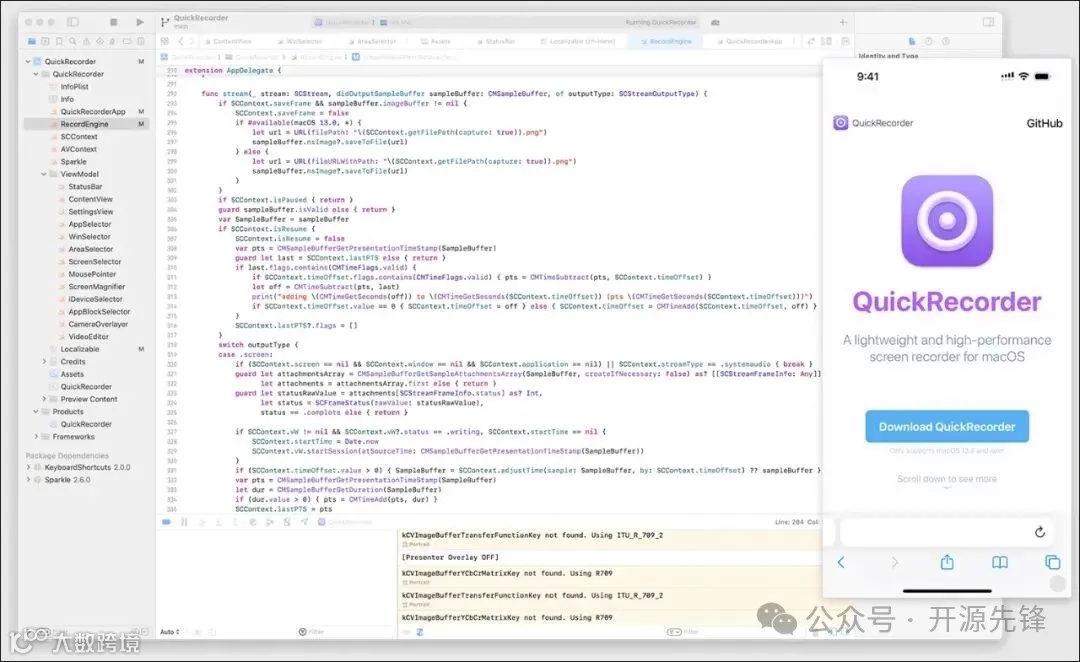Viewport: 1080px width, 662px height.
Task: Expand KeyboardShortcuts 2.0.0 package
Action: tap(28, 467)
